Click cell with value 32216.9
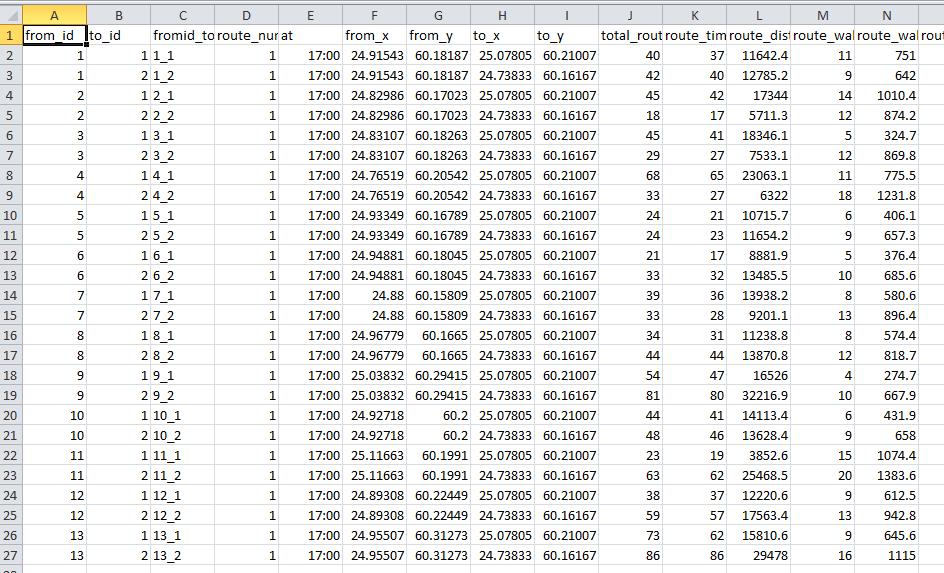 pyautogui.click(x=759, y=395)
